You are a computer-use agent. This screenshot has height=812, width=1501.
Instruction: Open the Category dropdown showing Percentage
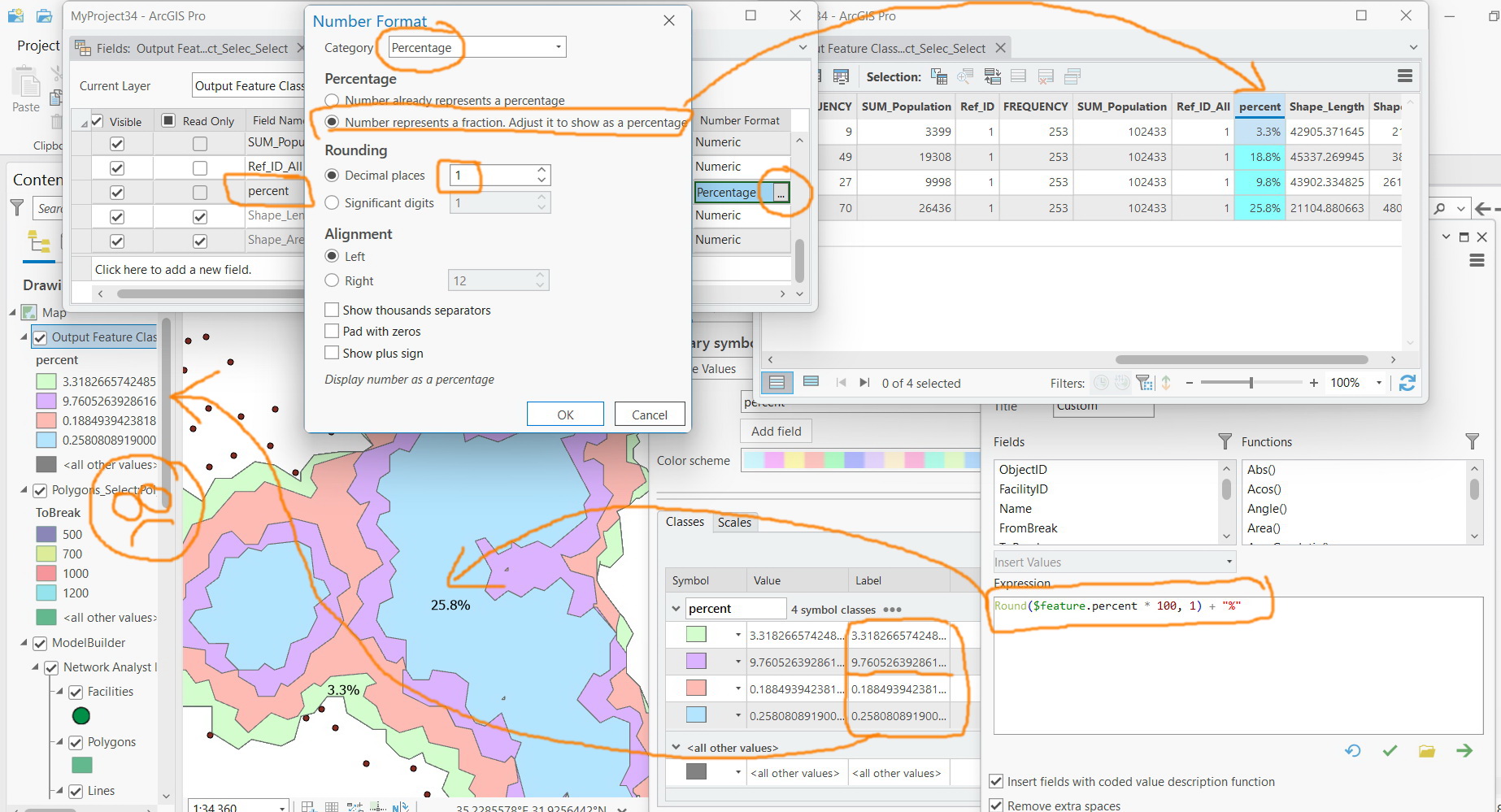(x=476, y=47)
